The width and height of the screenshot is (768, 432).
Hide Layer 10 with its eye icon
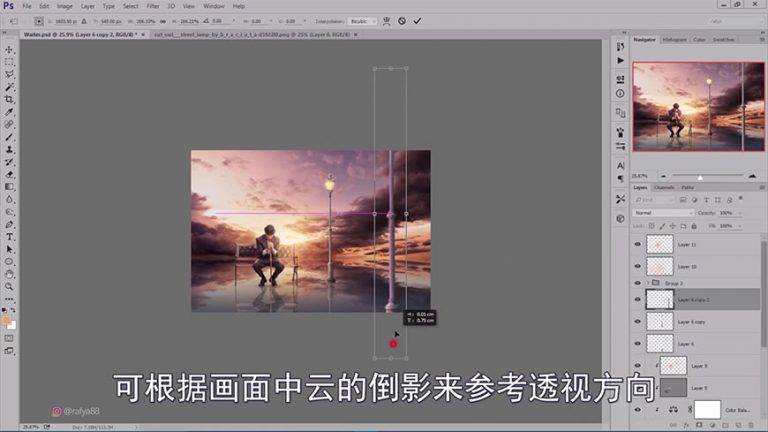pyautogui.click(x=637, y=266)
